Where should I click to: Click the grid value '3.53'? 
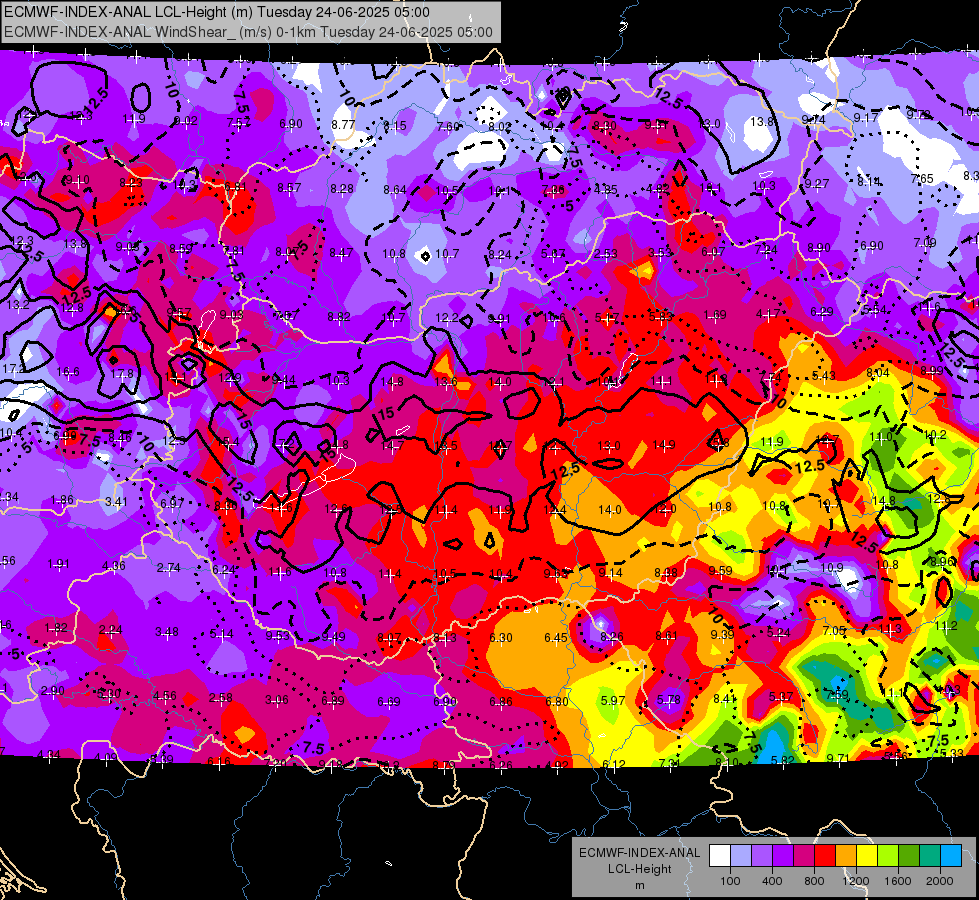659,252
